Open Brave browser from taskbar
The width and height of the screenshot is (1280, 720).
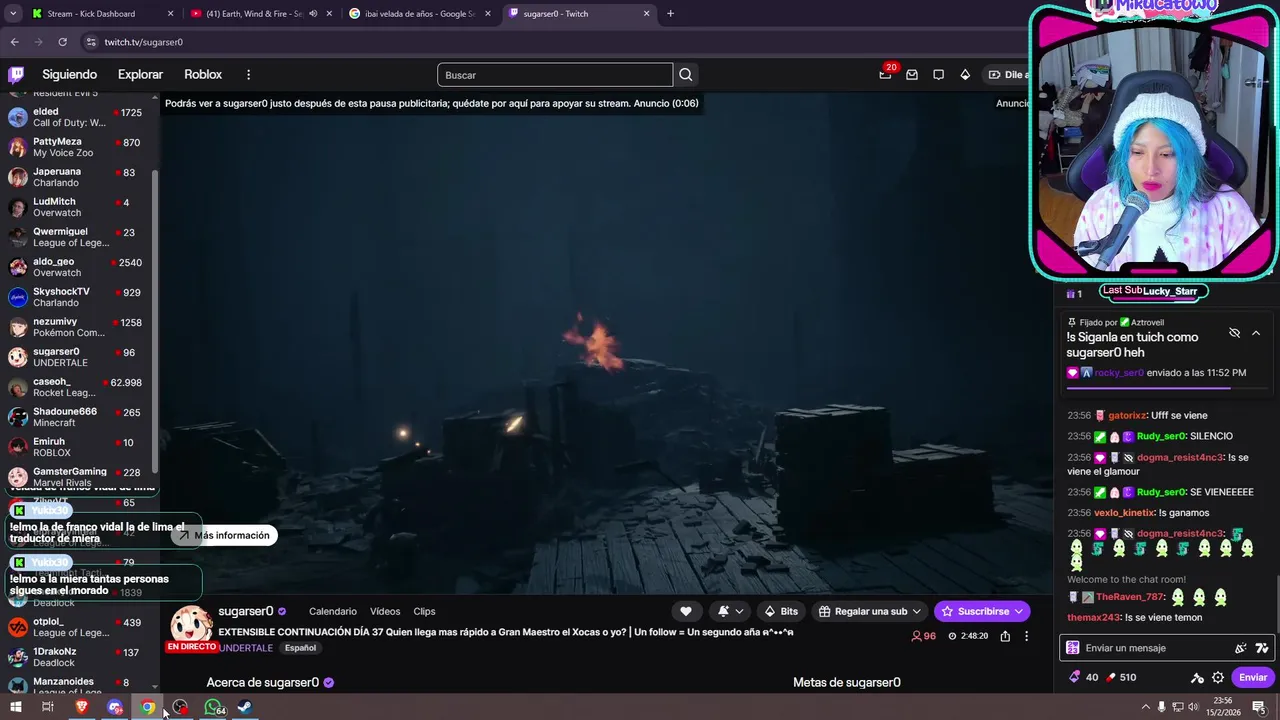pos(82,707)
